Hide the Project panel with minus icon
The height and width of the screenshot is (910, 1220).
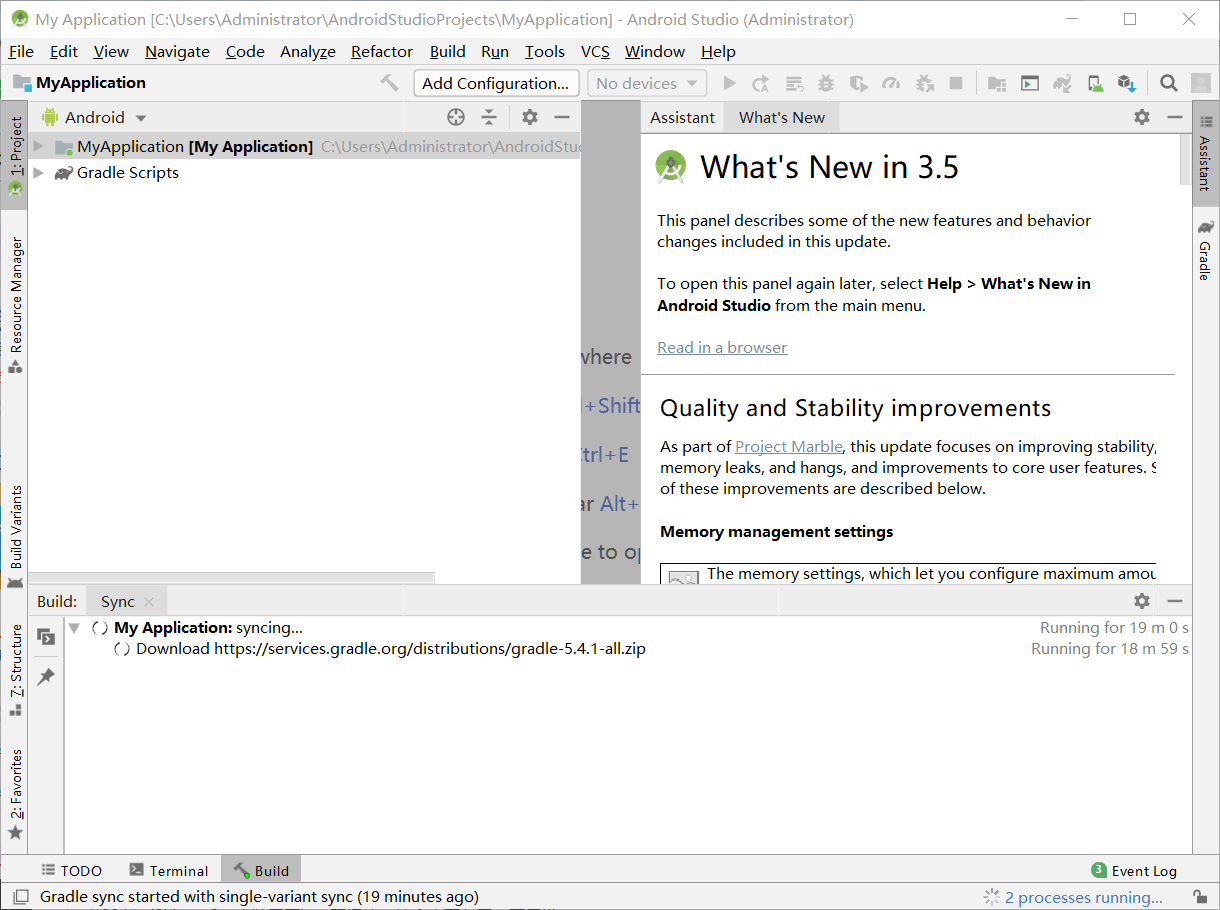coord(562,117)
